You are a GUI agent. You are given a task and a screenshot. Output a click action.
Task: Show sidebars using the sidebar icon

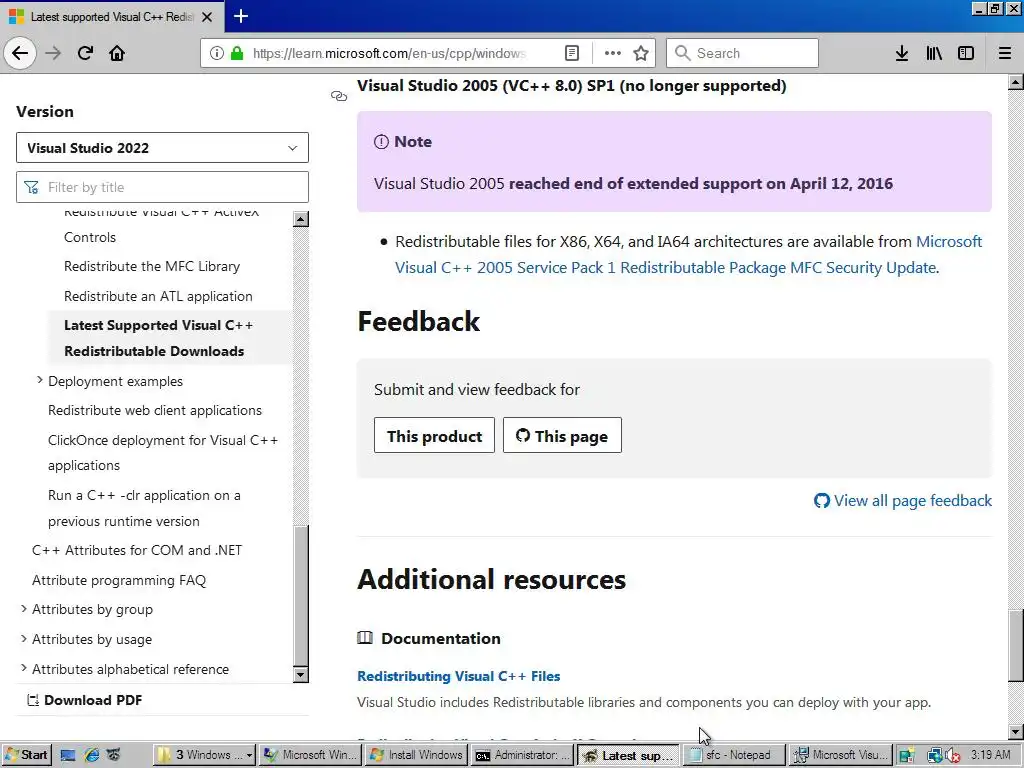[966, 53]
